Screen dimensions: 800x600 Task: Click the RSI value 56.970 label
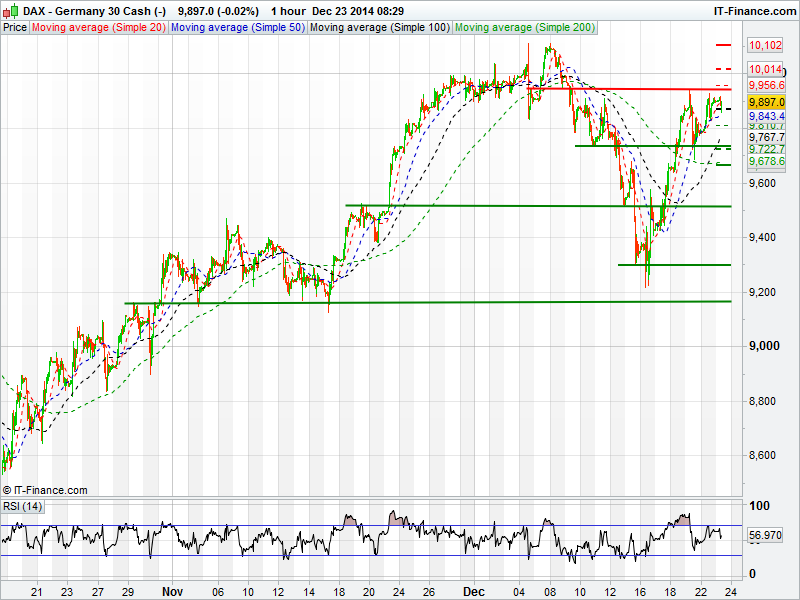pyautogui.click(x=767, y=536)
